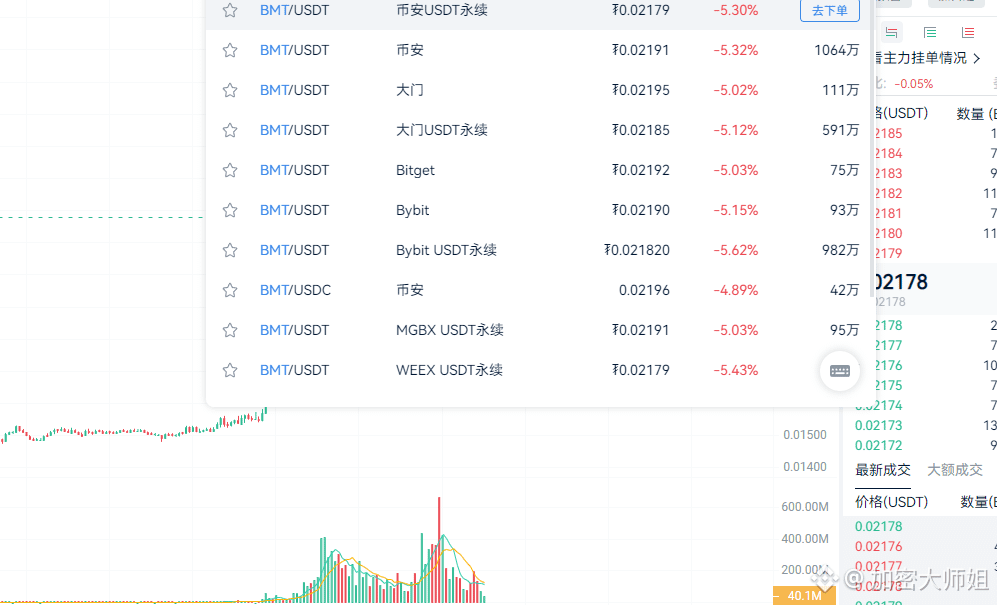Image resolution: width=997 pixels, height=605 pixels.
Task: Click the 1064万 volume value
Action: click(x=836, y=50)
